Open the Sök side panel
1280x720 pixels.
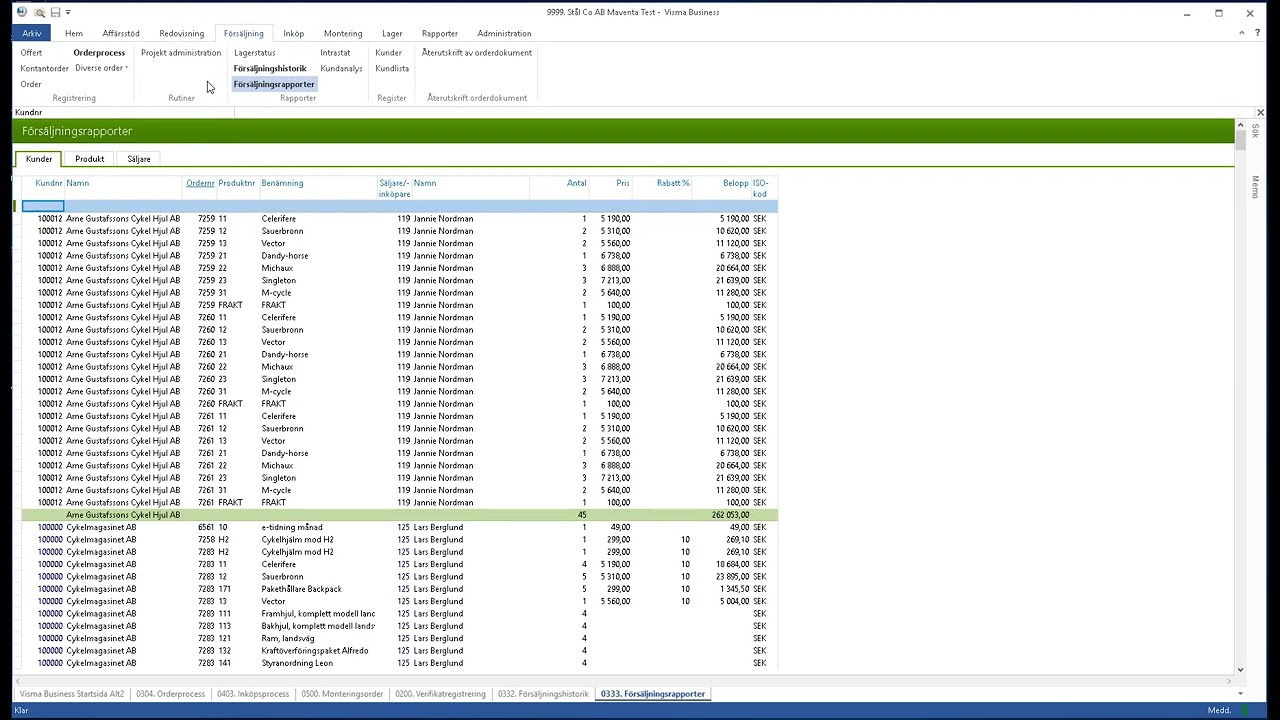coord(1256,131)
